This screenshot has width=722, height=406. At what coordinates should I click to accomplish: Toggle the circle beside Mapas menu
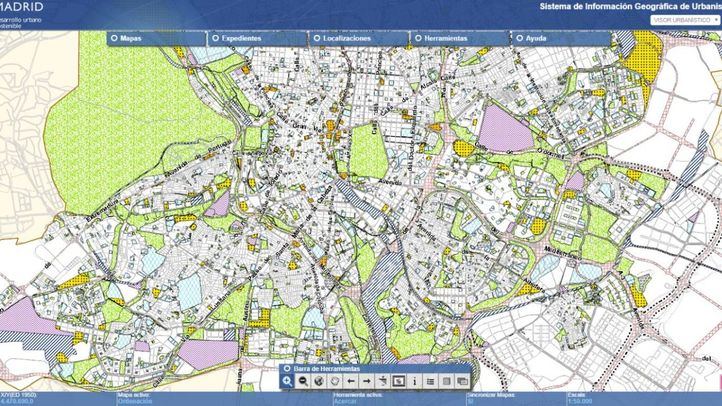click(114, 37)
